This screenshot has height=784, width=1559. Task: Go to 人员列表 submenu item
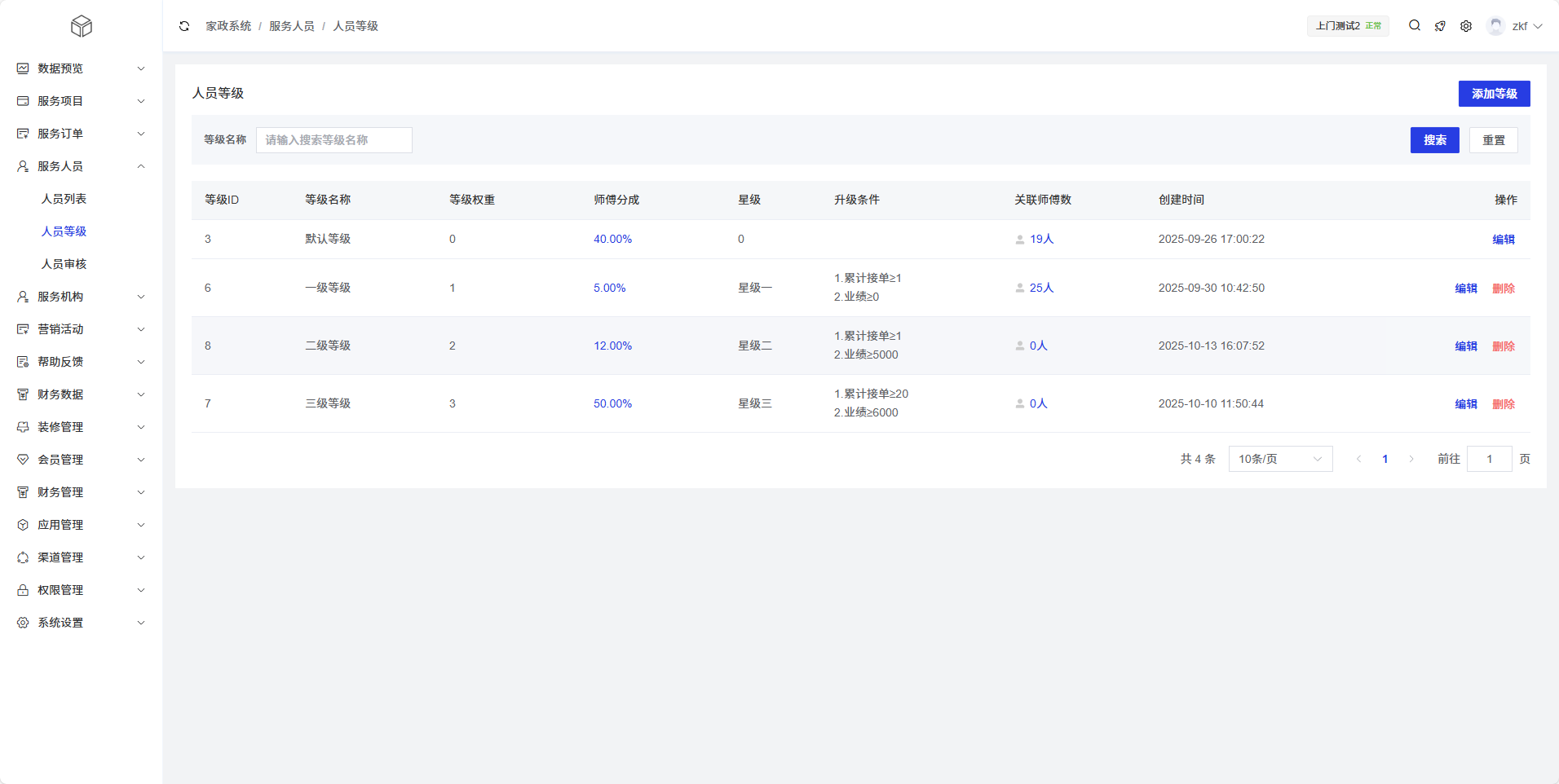pos(64,199)
